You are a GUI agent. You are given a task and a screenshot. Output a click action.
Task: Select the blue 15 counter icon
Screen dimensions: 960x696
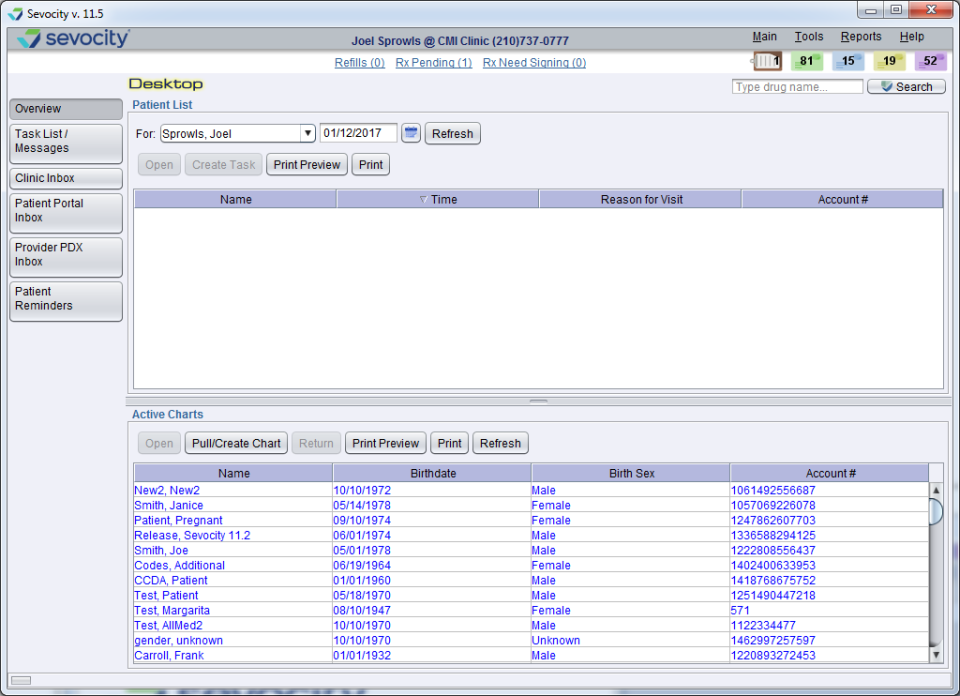pyautogui.click(x=848, y=61)
